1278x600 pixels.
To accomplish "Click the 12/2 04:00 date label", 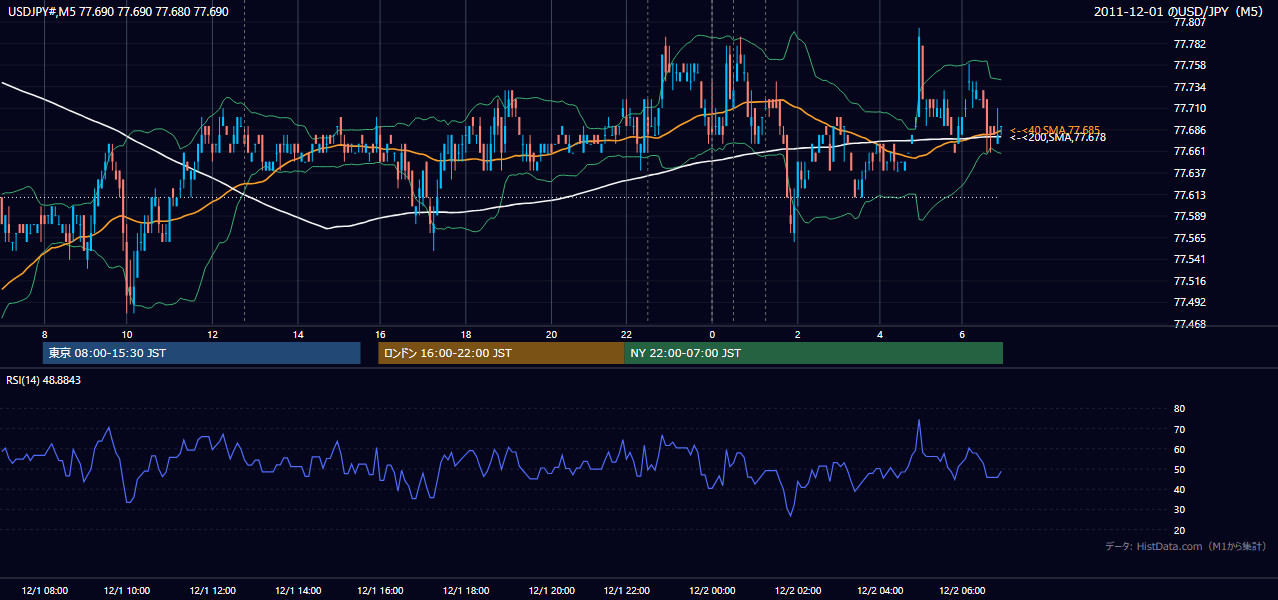I will coord(880,591).
